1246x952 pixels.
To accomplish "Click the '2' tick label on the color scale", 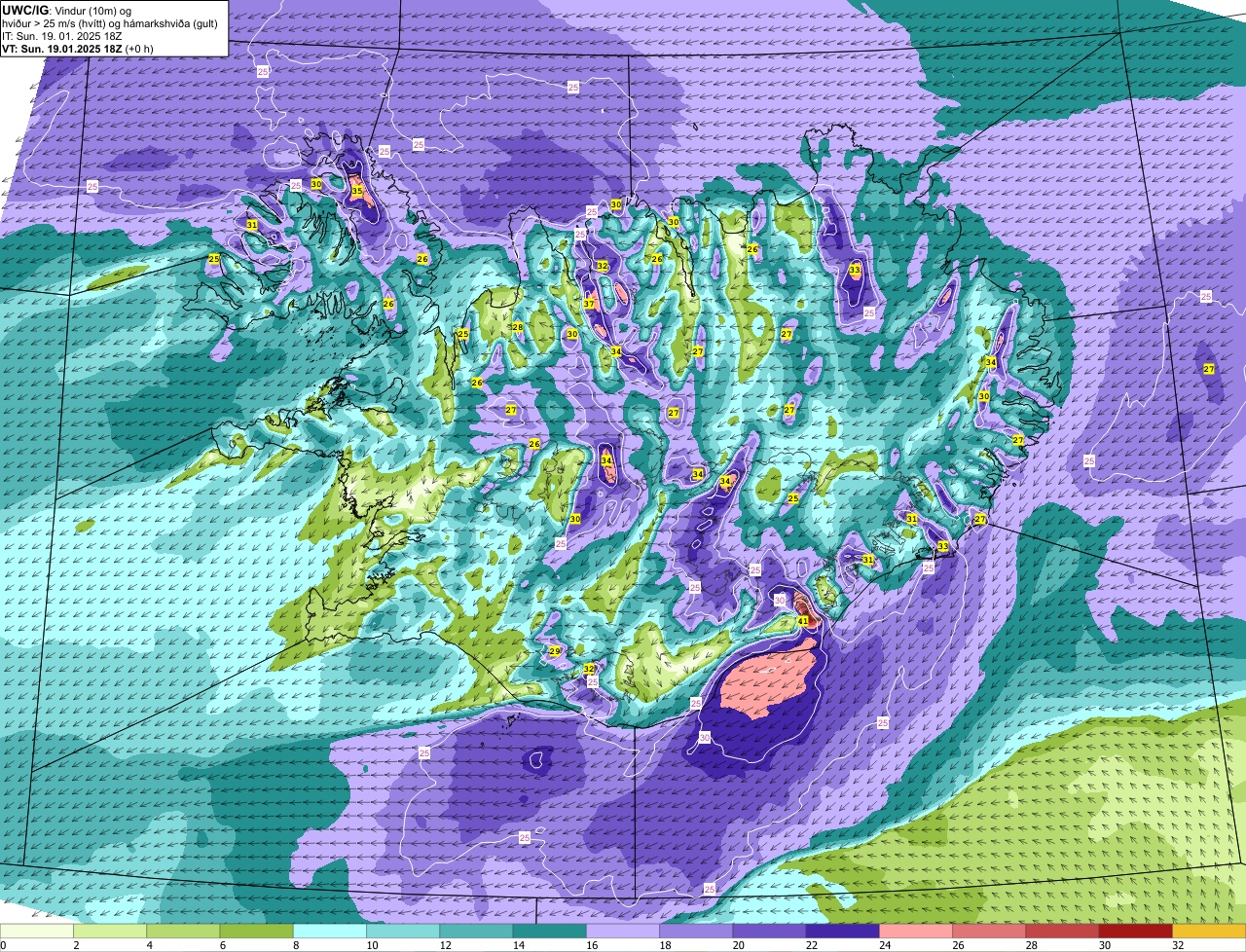I will pyautogui.click(x=75, y=945).
